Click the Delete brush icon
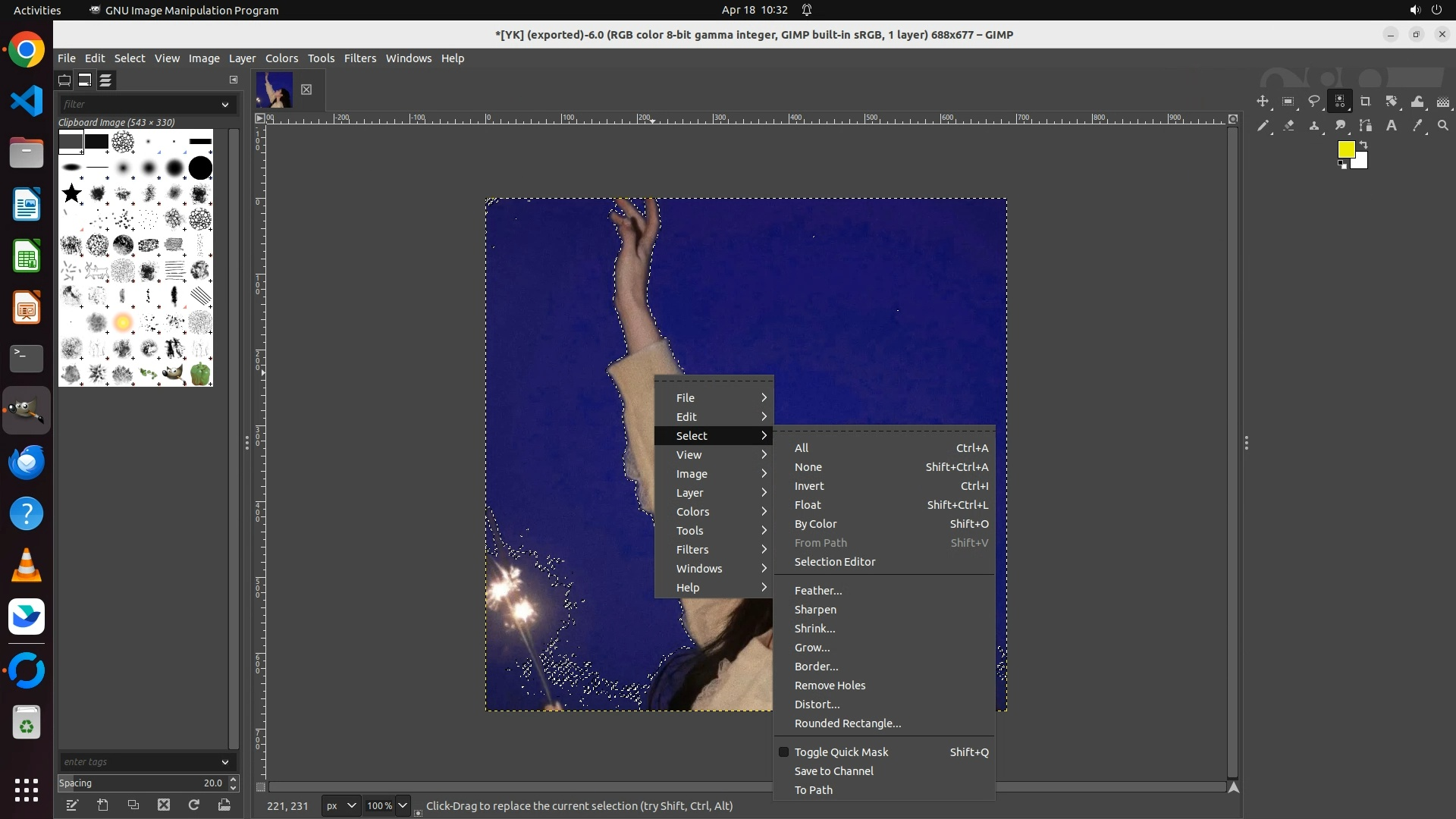The width and height of the screenshot is (1456, 819). tap(164, 805)
